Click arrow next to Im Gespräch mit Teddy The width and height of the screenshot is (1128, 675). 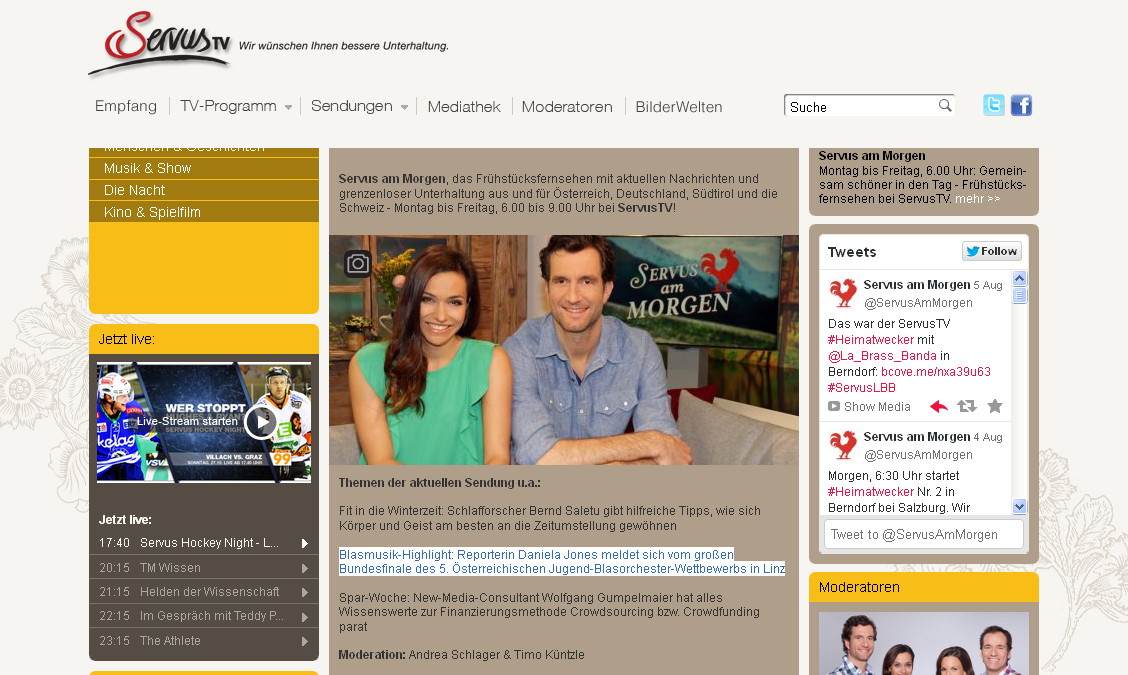(305, 617)
